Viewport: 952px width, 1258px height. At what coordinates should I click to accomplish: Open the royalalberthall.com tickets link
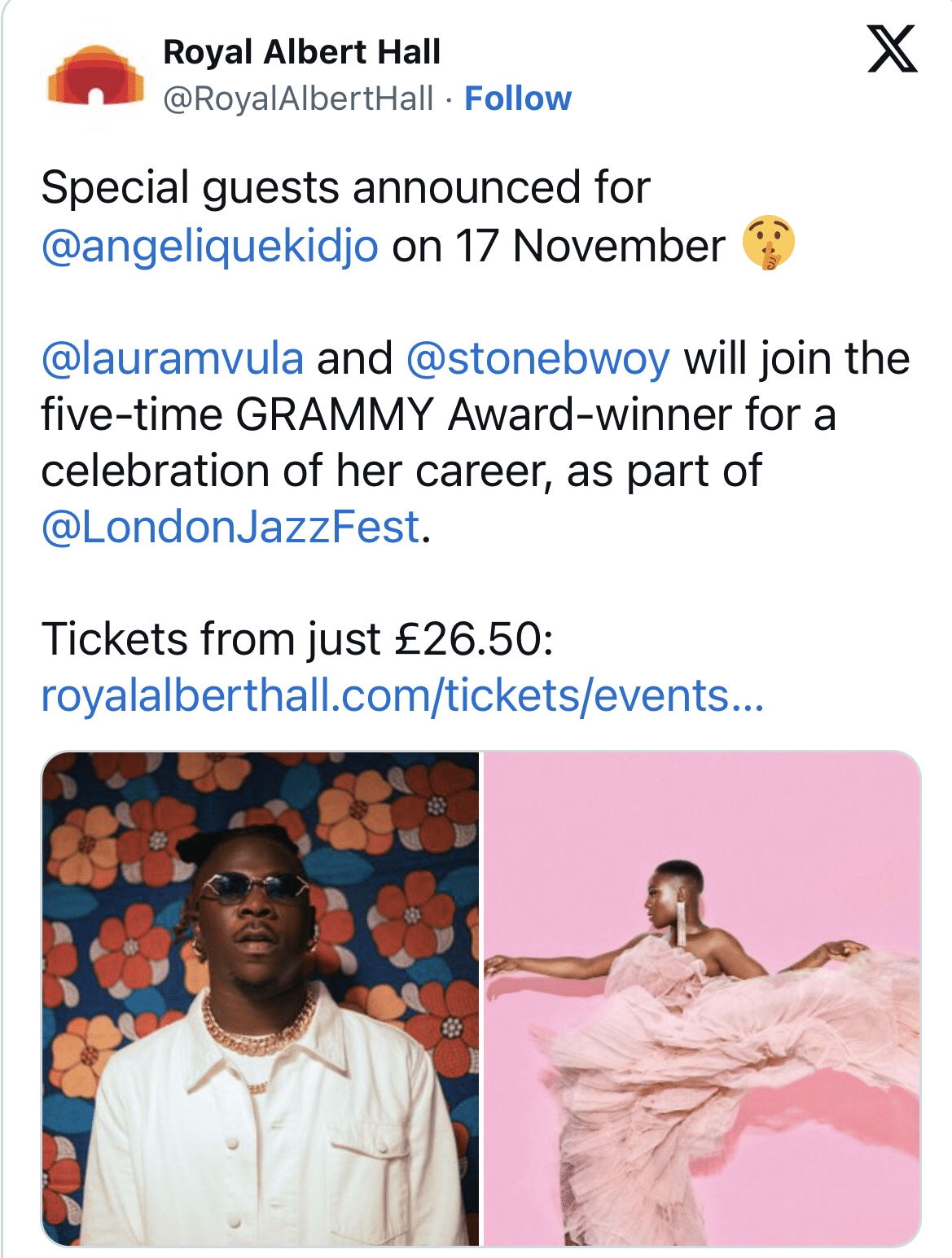[402, 695]
